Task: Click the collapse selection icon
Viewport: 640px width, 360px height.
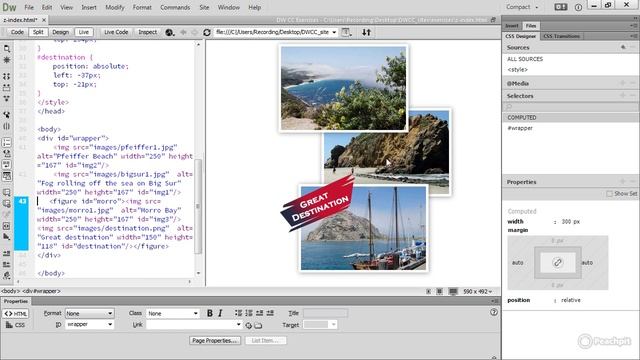Action: [x=7, y=87]
